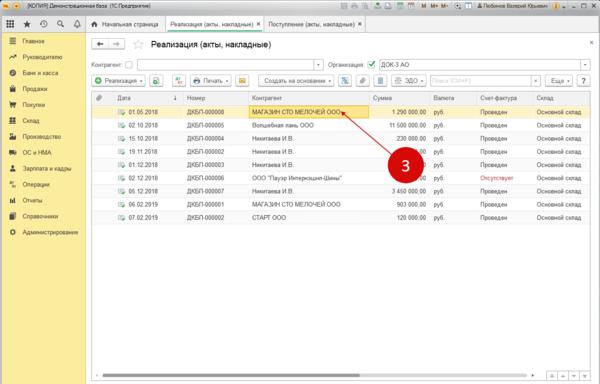Open Покупки section in sidebar
The height and width of the screenshot is (384, 600).
point(34,105)
